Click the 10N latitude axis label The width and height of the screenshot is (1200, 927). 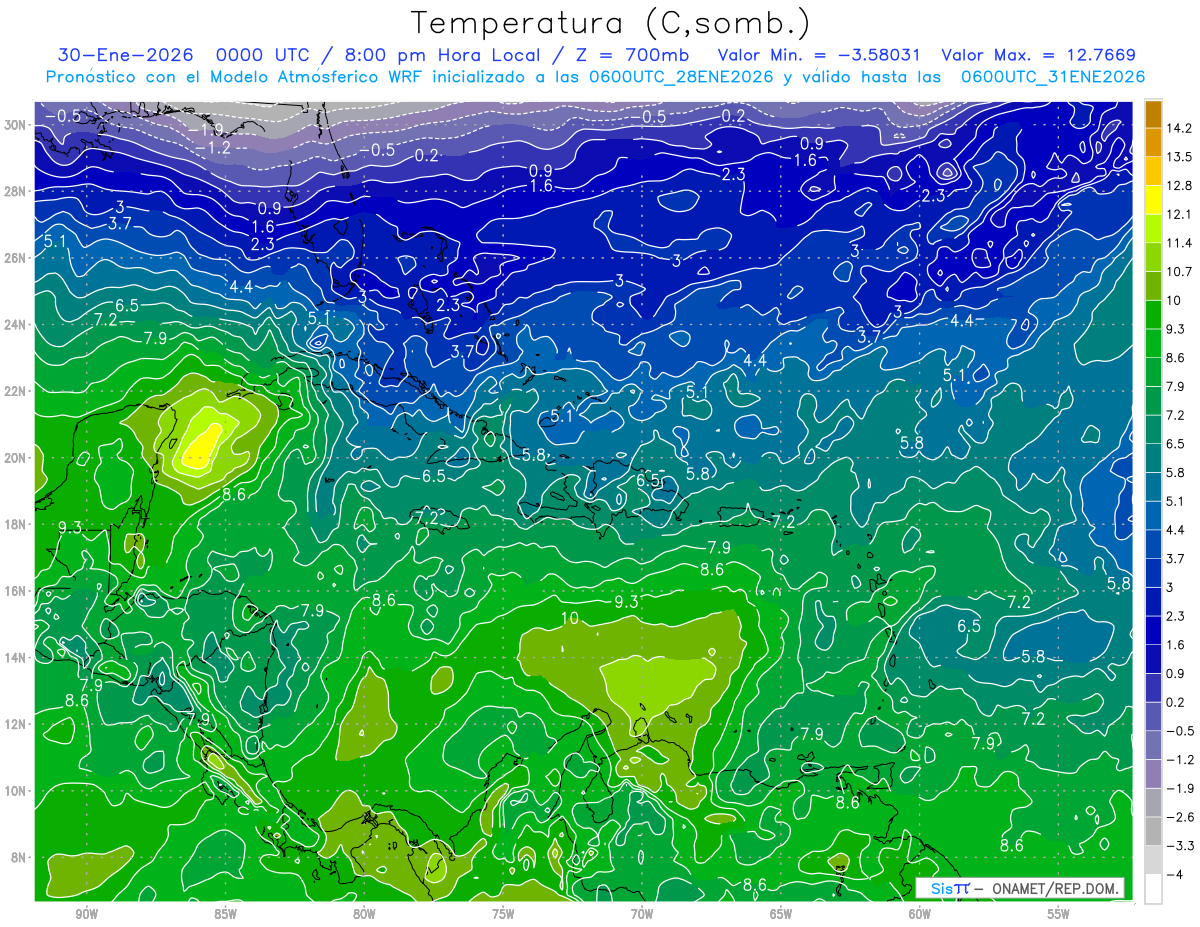click(x=16, y=790)
